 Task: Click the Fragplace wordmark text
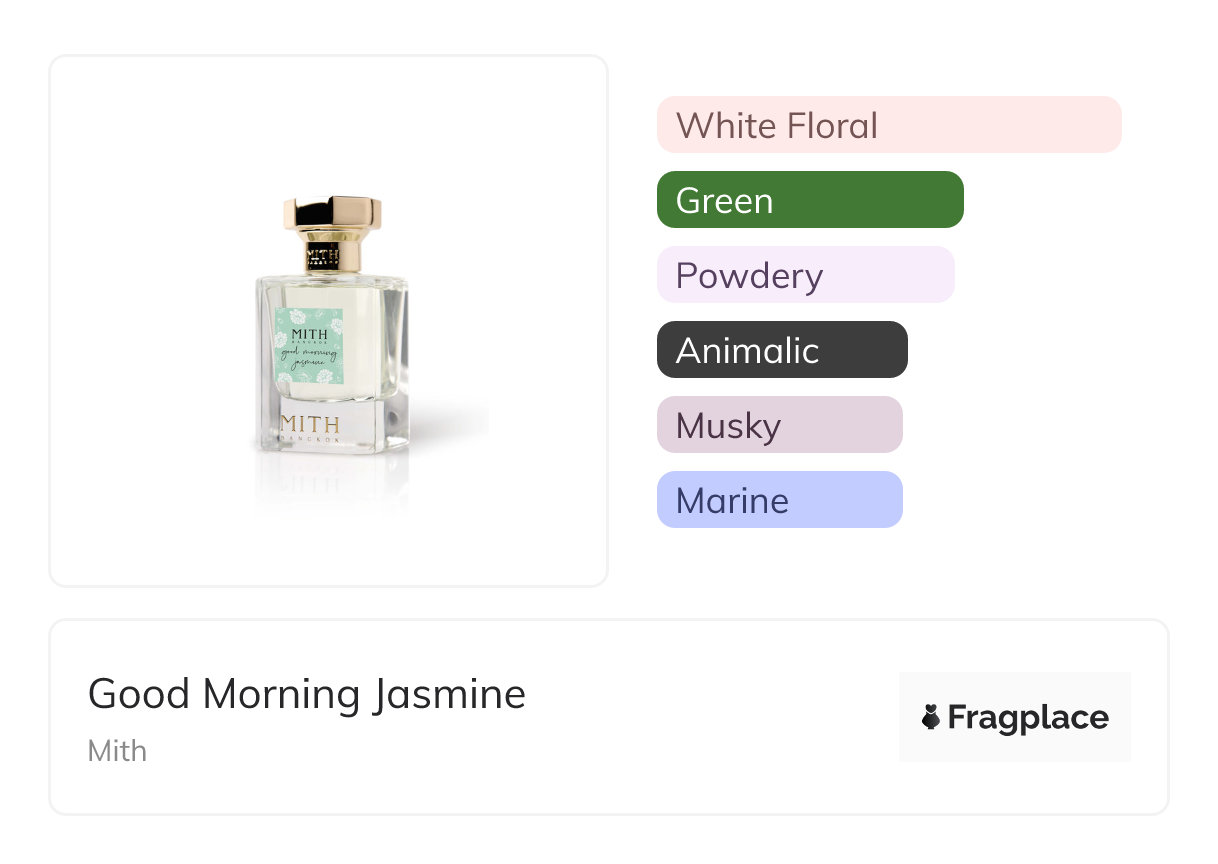1028,717
